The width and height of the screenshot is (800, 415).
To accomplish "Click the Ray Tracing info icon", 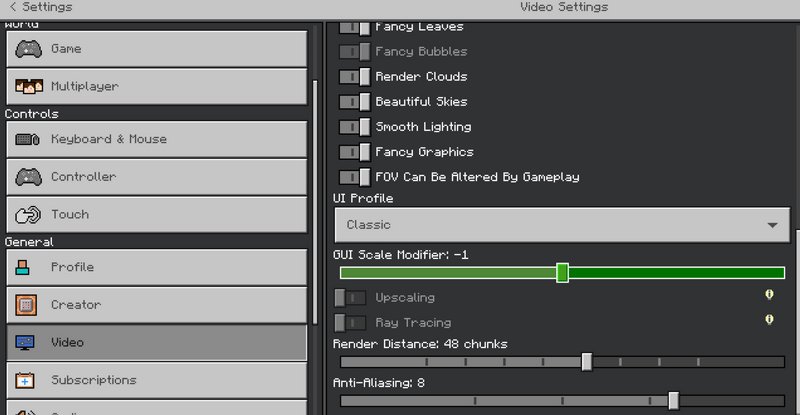I will click(x=769, y=320).
